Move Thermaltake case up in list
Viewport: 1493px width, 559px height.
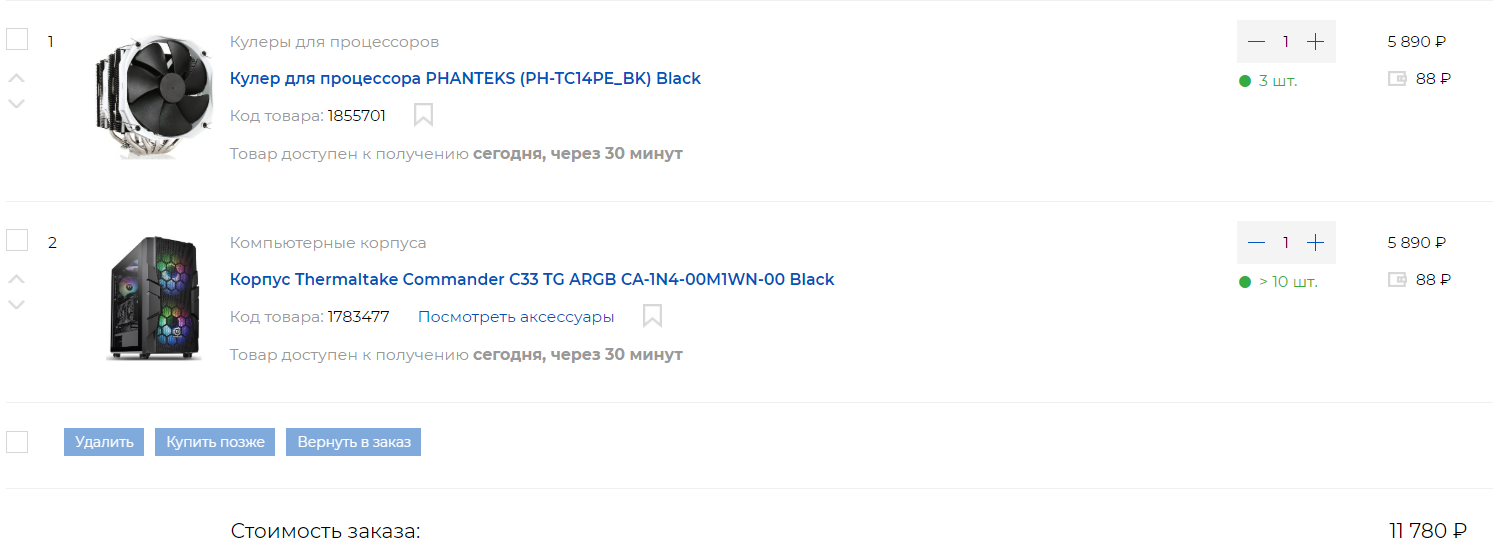pyautogui.click(x=17, y=279)
